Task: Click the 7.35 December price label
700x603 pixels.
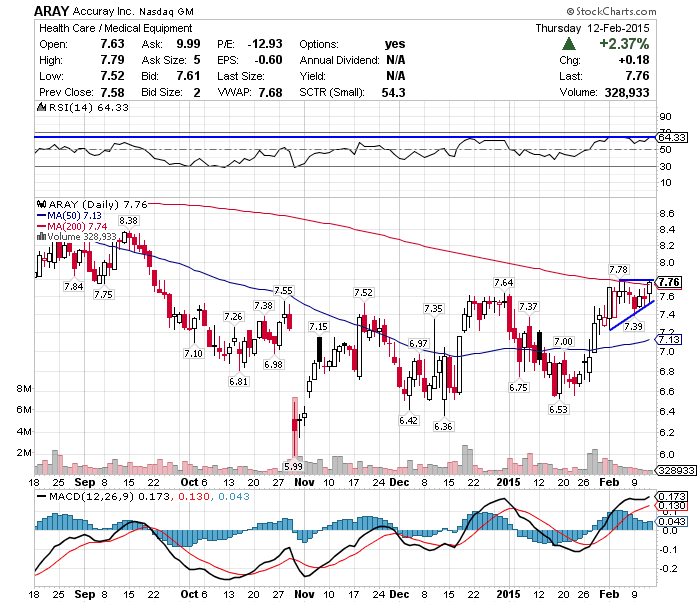Action: pos(433,308)
